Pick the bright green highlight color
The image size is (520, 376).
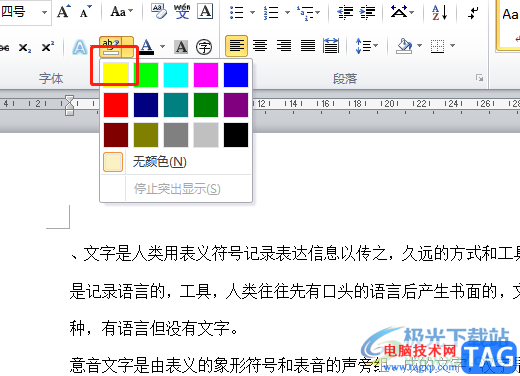click(146, 75)
